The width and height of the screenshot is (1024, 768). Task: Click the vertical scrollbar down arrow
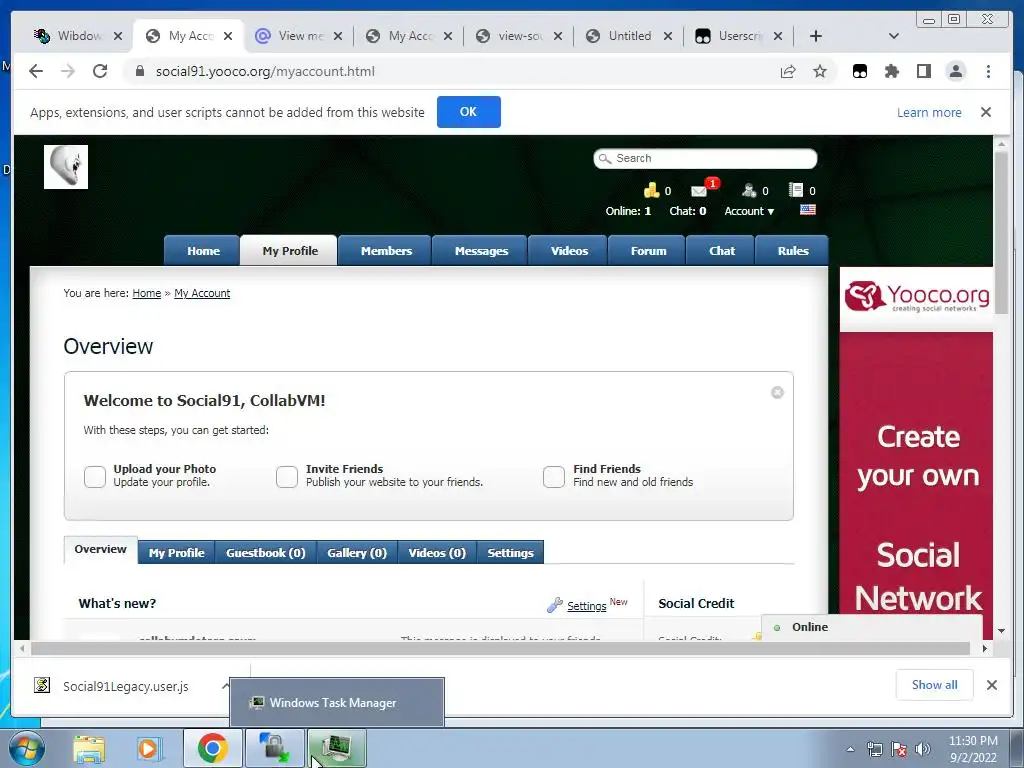click(1001, 630)
